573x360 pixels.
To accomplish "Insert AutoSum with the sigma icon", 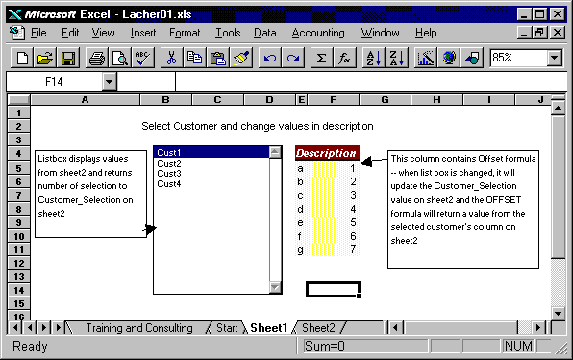I will pos(321,58).
